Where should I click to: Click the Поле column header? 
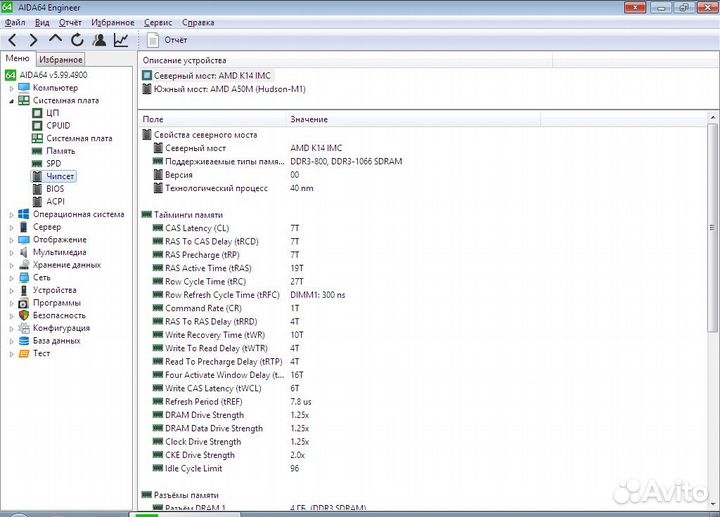[212, 119]
